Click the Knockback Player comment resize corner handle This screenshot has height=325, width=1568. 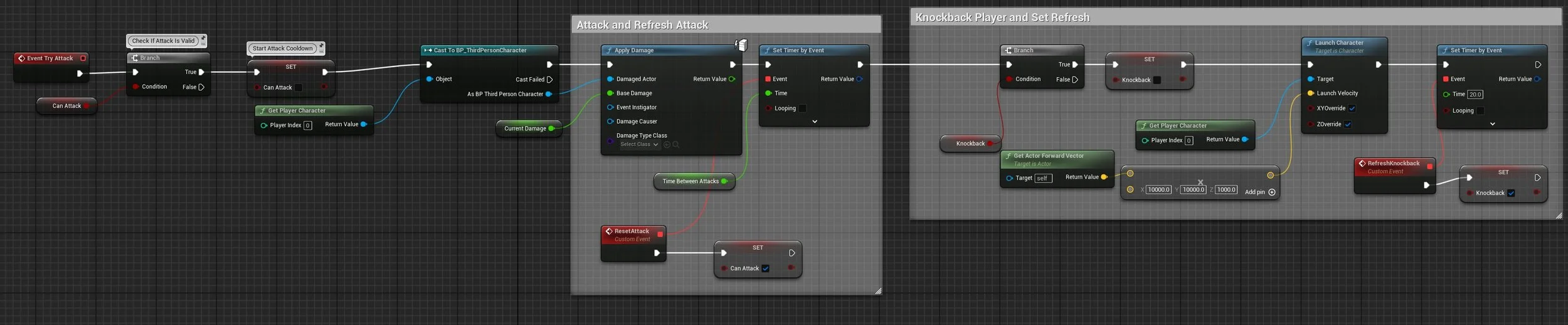(x=1558, y=215)
